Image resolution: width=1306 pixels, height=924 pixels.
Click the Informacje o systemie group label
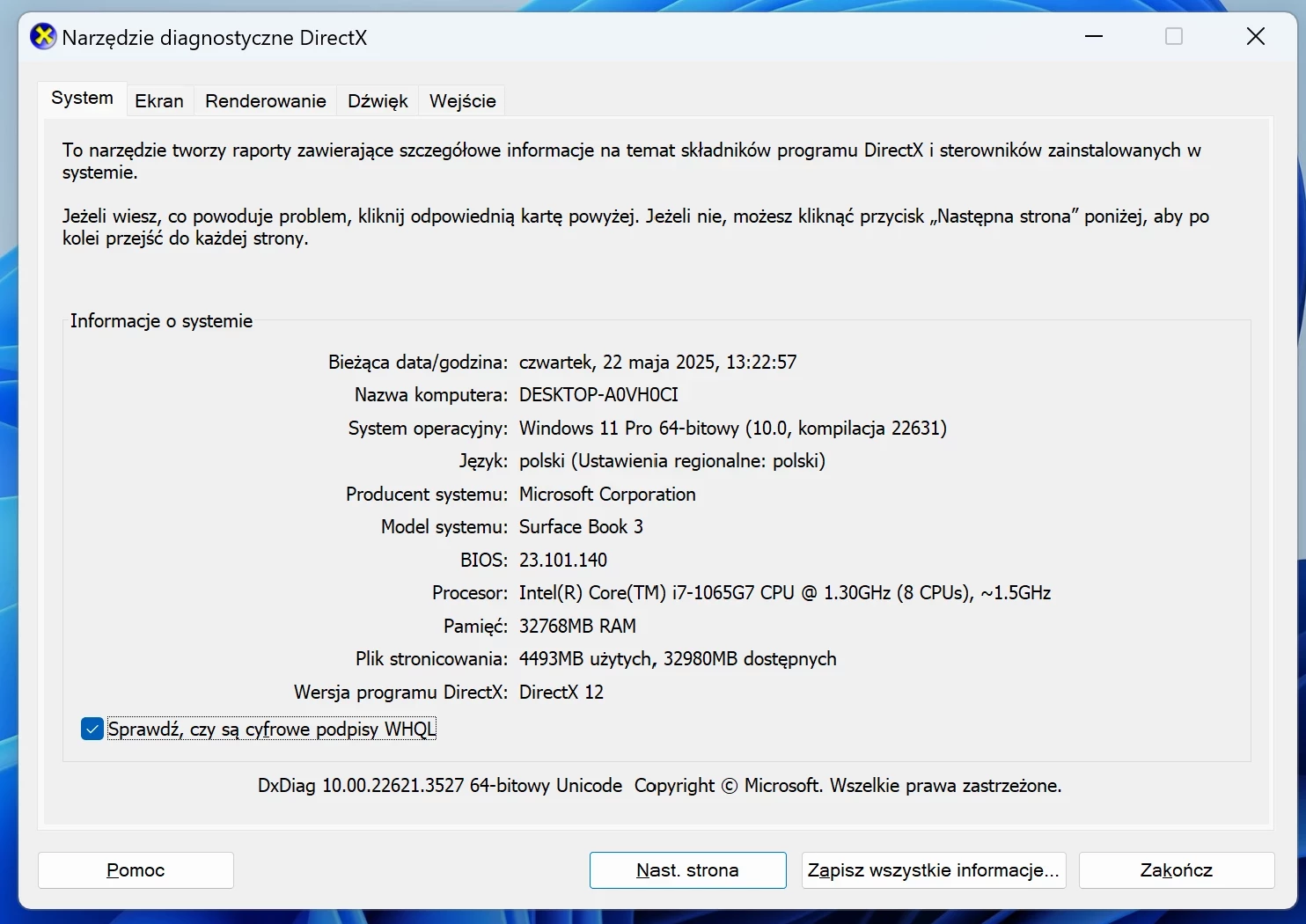pyautogui.click(x=161, y=321)
